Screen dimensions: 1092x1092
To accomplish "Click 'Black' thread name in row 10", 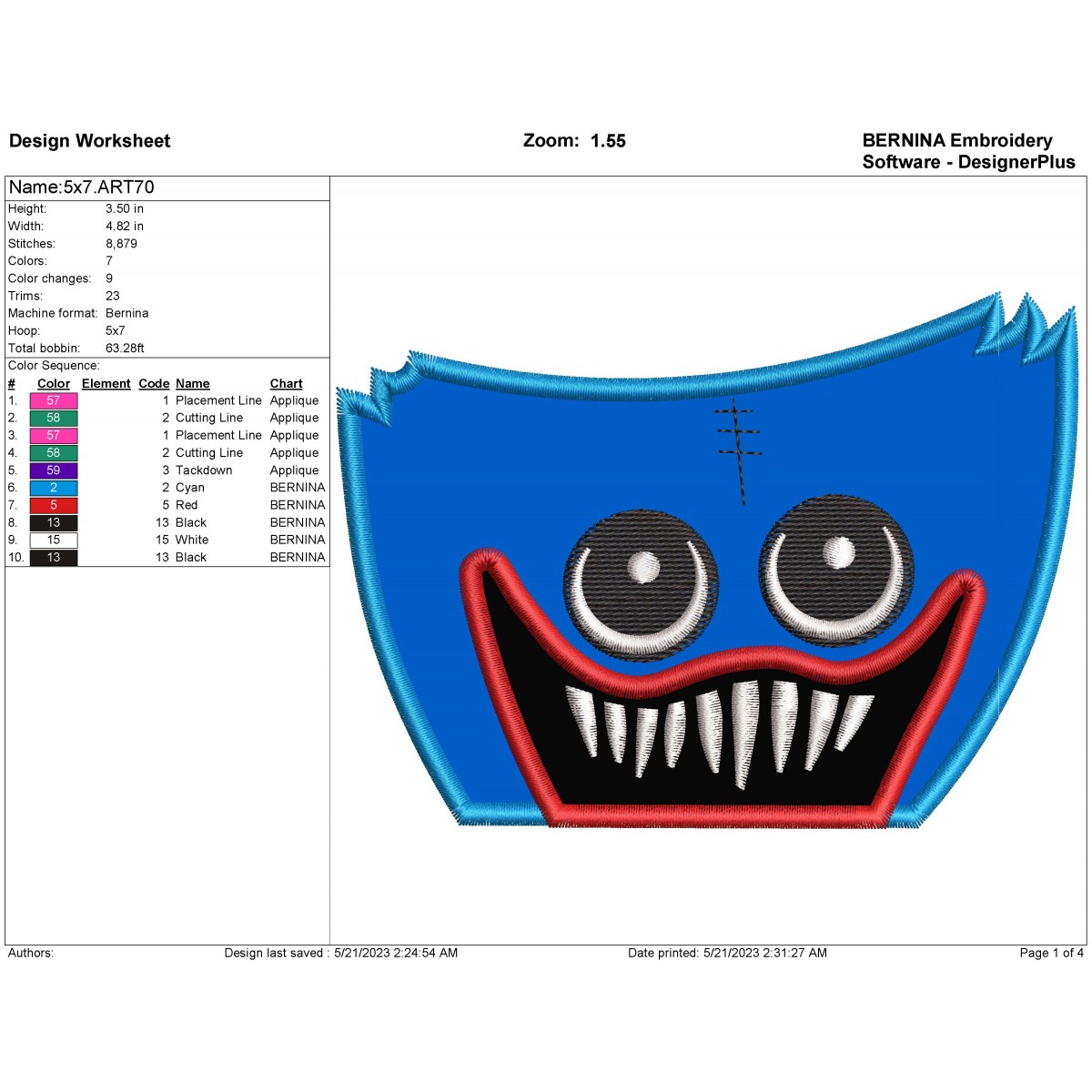I will pyautogui.click(x=191, y=557).
